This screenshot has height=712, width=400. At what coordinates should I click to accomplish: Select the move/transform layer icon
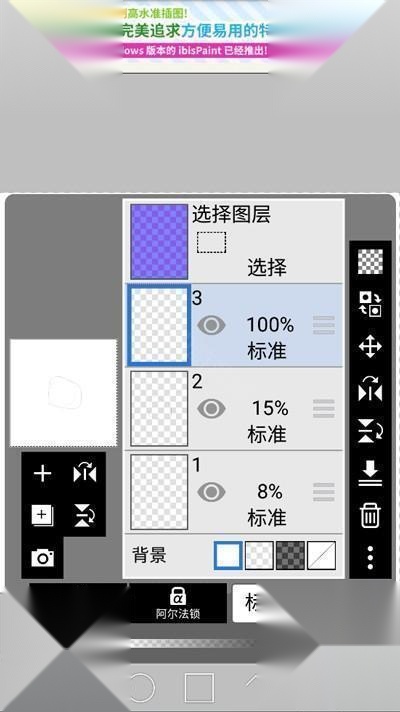coord(370,346)
